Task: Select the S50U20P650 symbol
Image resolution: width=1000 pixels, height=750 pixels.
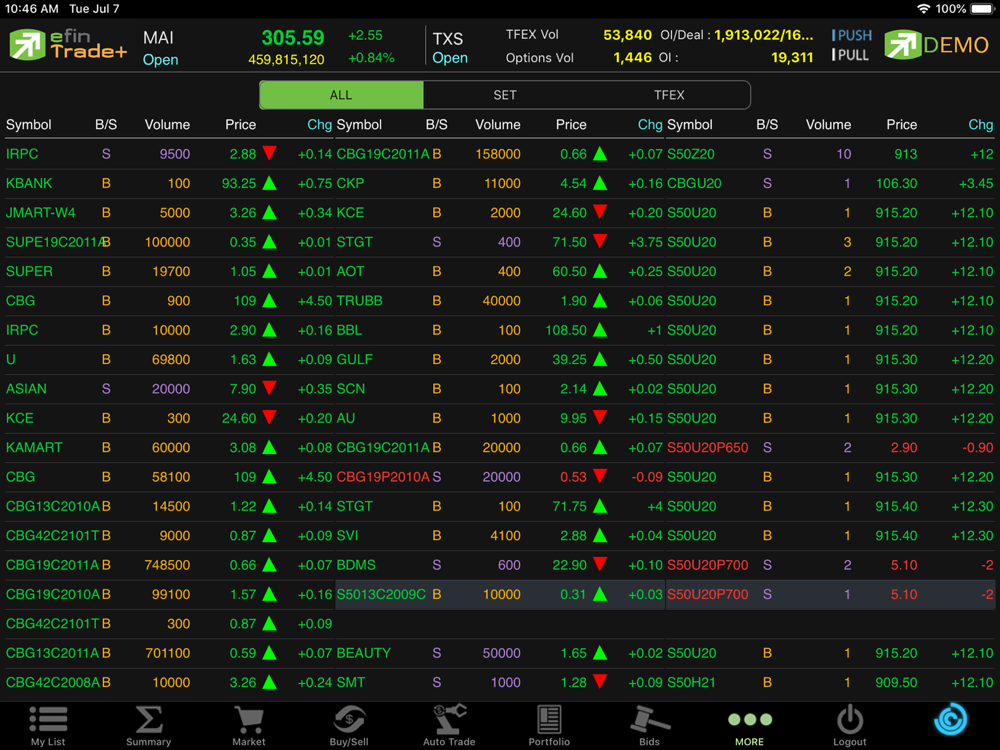Action: (x=708, y=447)
